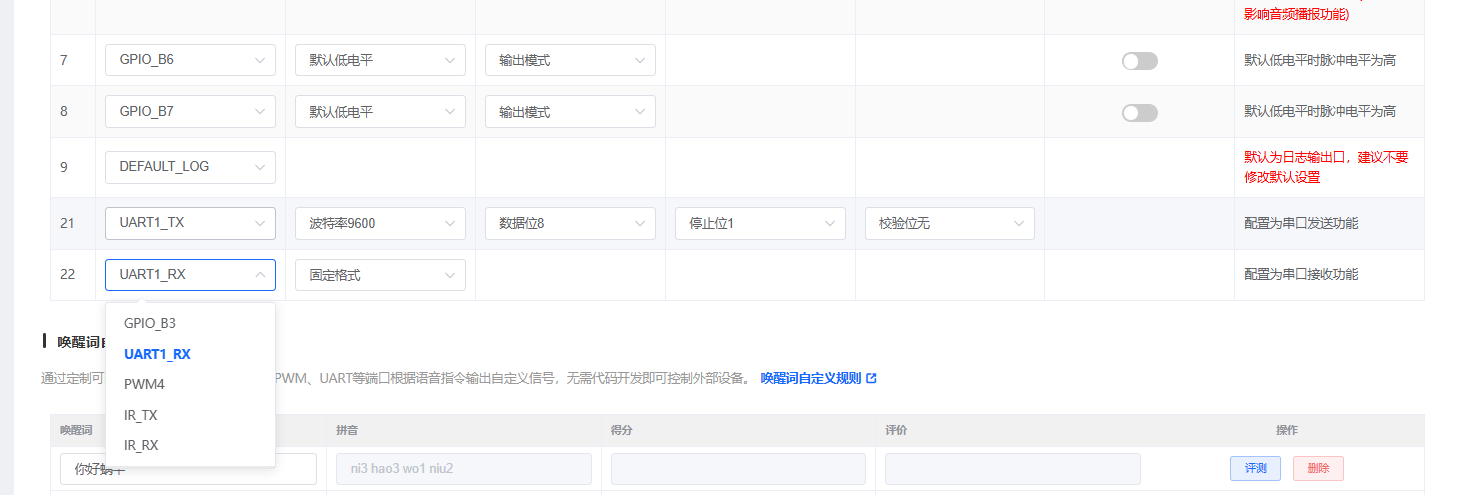Open the 波特率9600 baud rate dropdown

click(x=380, y=223)
